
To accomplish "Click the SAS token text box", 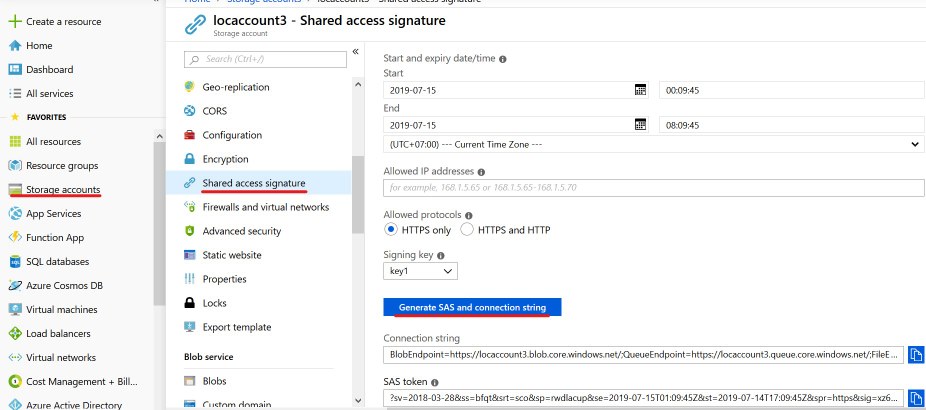I will (643, 398).
